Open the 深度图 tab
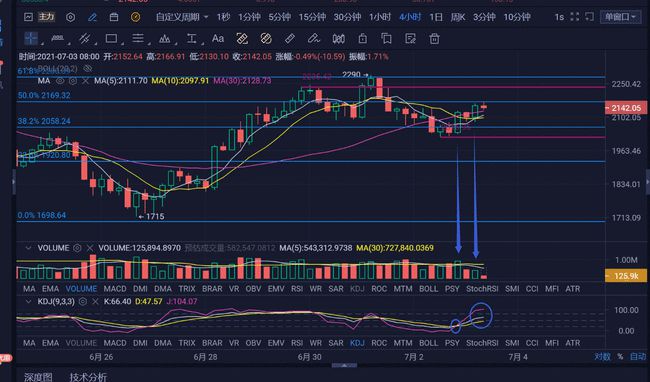Image resolution: width=650 pixels, height=382 pixels. click(38, 377)
